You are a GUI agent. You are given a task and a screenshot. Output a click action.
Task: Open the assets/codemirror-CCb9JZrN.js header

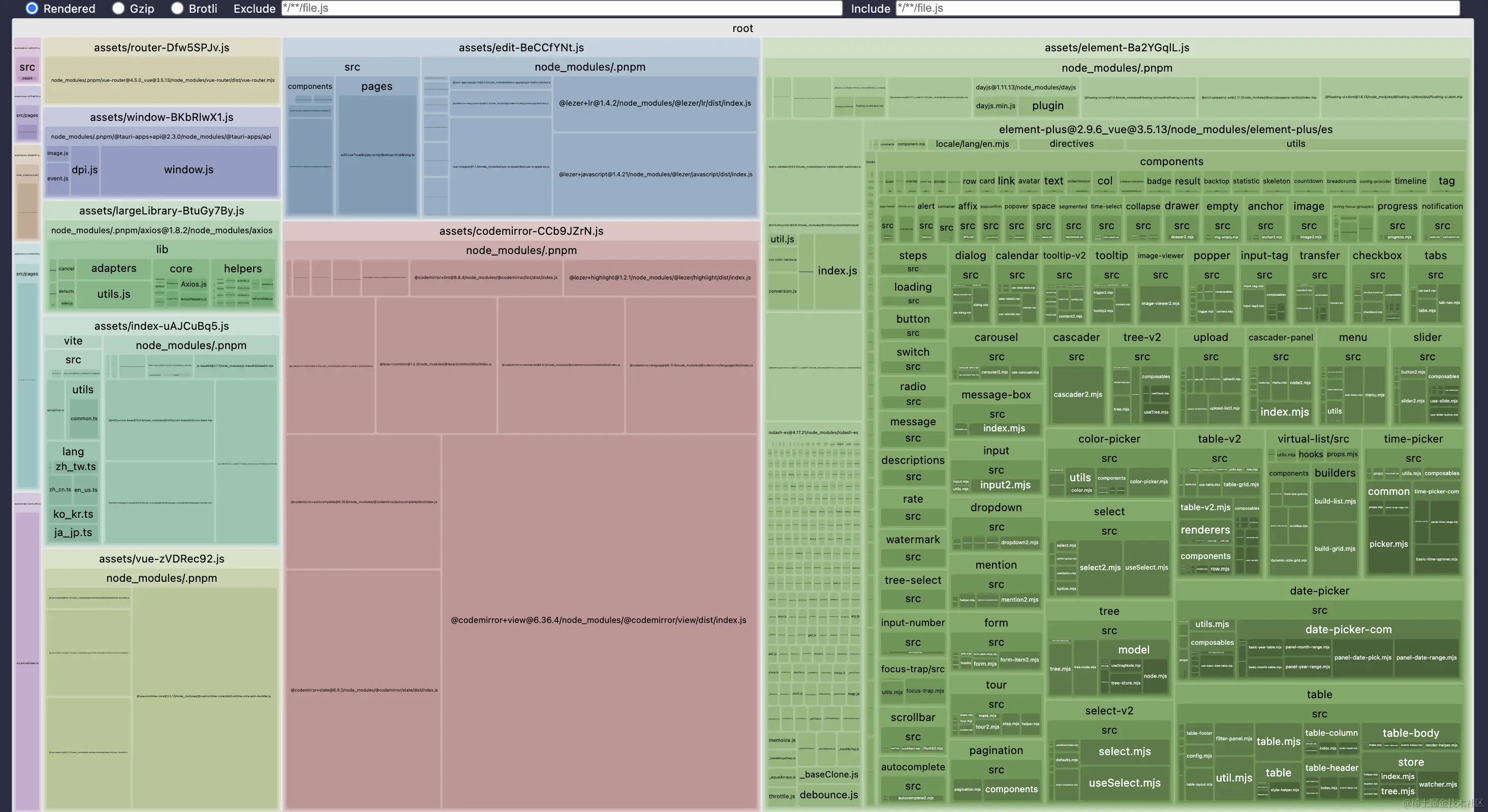(520, 231)
